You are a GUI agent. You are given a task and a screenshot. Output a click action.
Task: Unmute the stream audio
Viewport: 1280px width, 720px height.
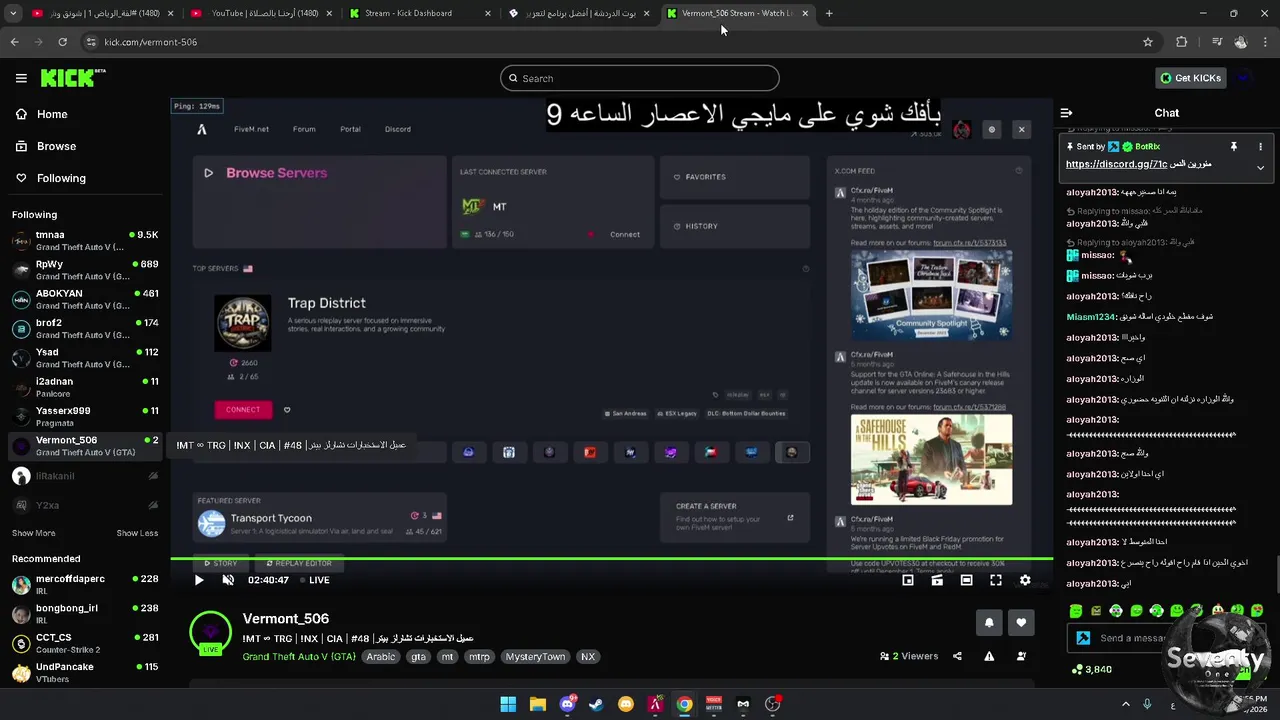pyautogui.click(x=228, y=580)
